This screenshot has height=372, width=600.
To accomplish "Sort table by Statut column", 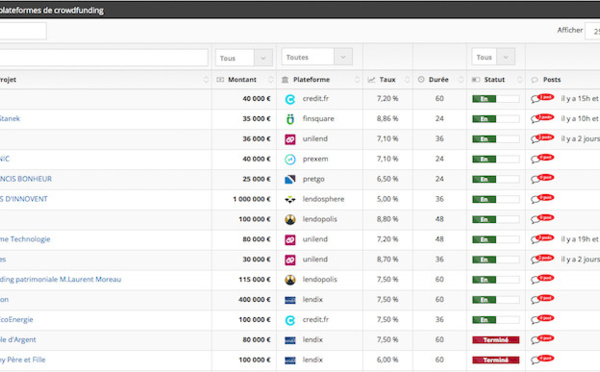I will 496,80.
